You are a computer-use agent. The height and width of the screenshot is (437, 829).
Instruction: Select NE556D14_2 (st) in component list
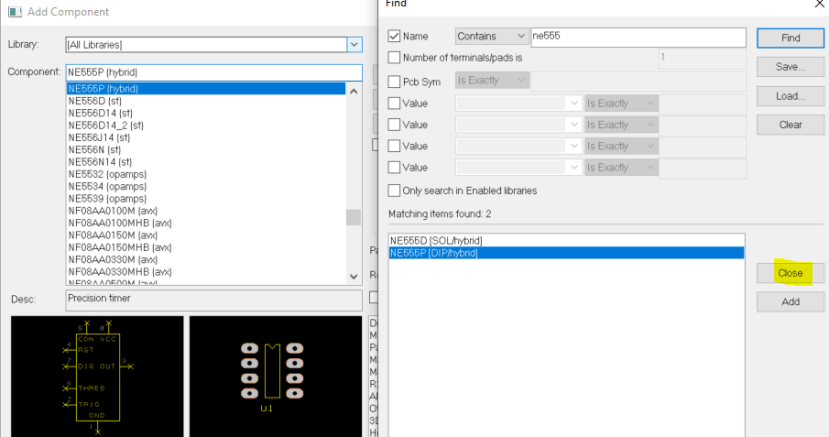[x=206, y=125]
